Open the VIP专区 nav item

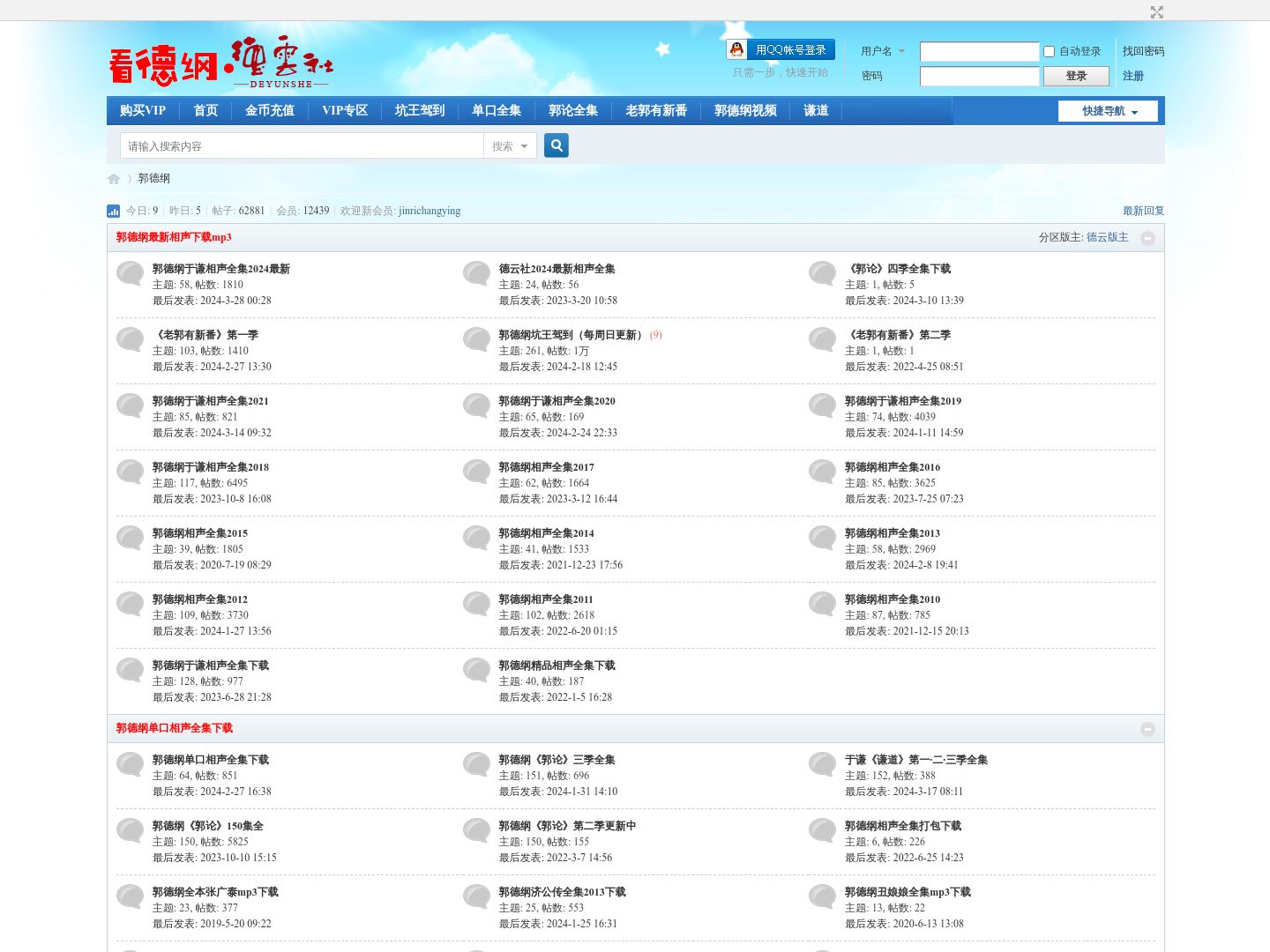345,110
